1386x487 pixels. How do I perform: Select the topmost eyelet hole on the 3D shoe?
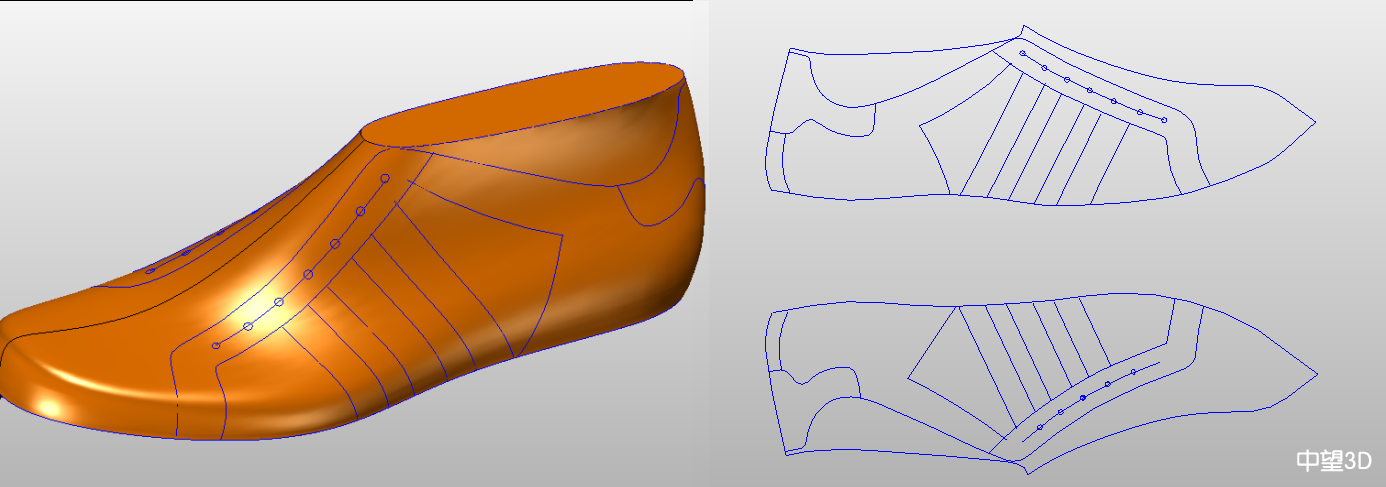point(385,179)
